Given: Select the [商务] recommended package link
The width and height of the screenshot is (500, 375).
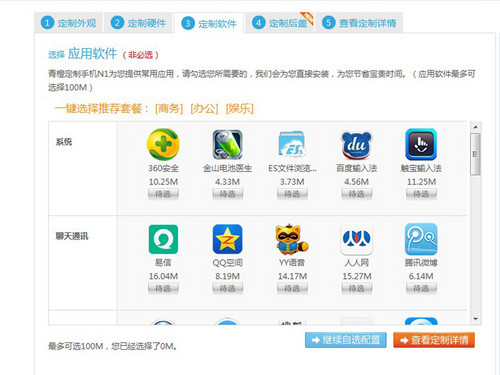Looking at the screenshot, I should (169, 109).
